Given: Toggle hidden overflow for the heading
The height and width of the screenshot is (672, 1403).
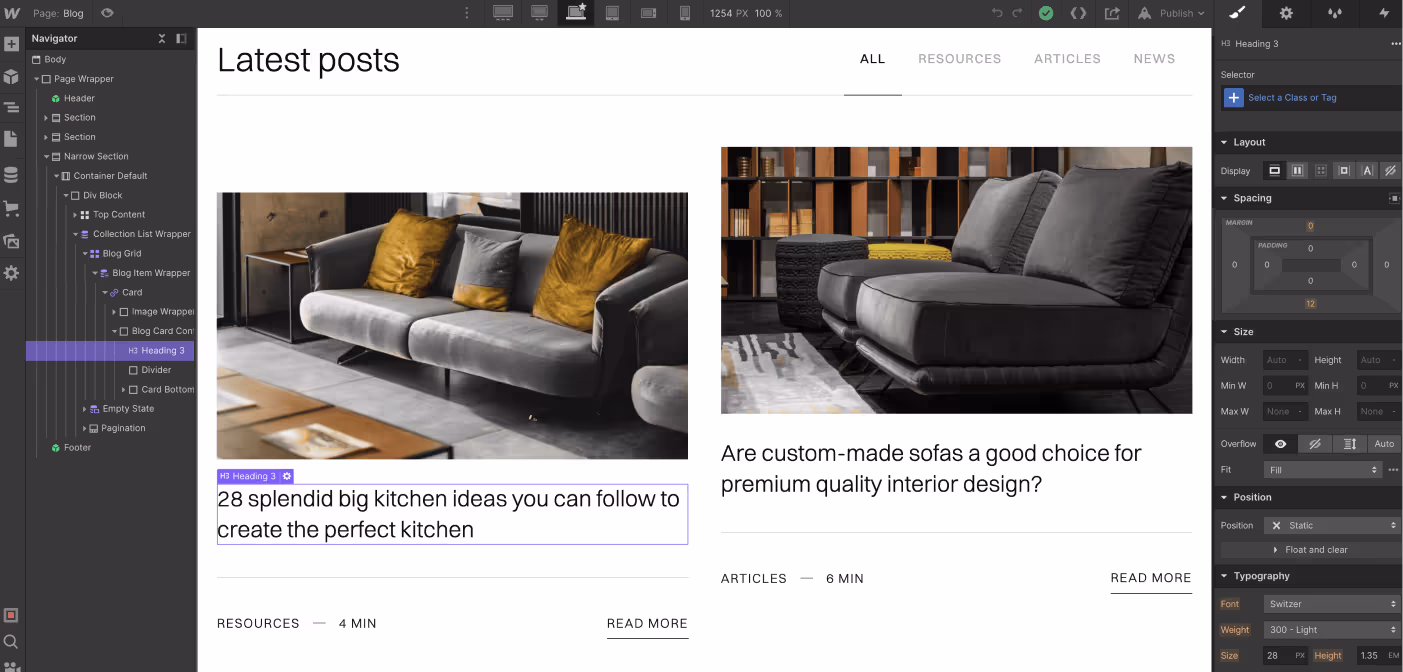Looking at the screenshot, I should [x=1313, y=443].
